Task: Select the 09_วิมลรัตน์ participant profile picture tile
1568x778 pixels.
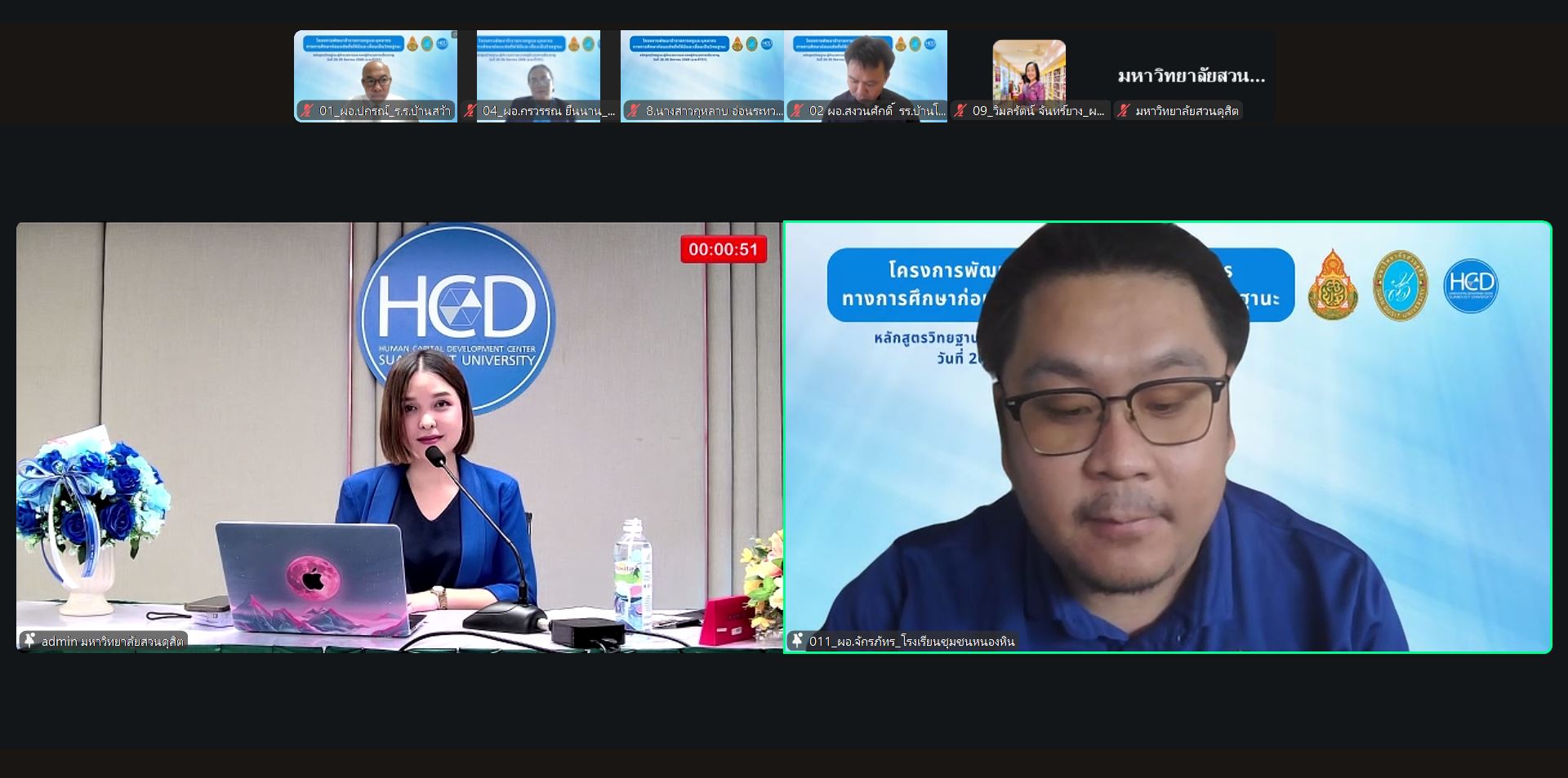Action: coord(1029,76)
